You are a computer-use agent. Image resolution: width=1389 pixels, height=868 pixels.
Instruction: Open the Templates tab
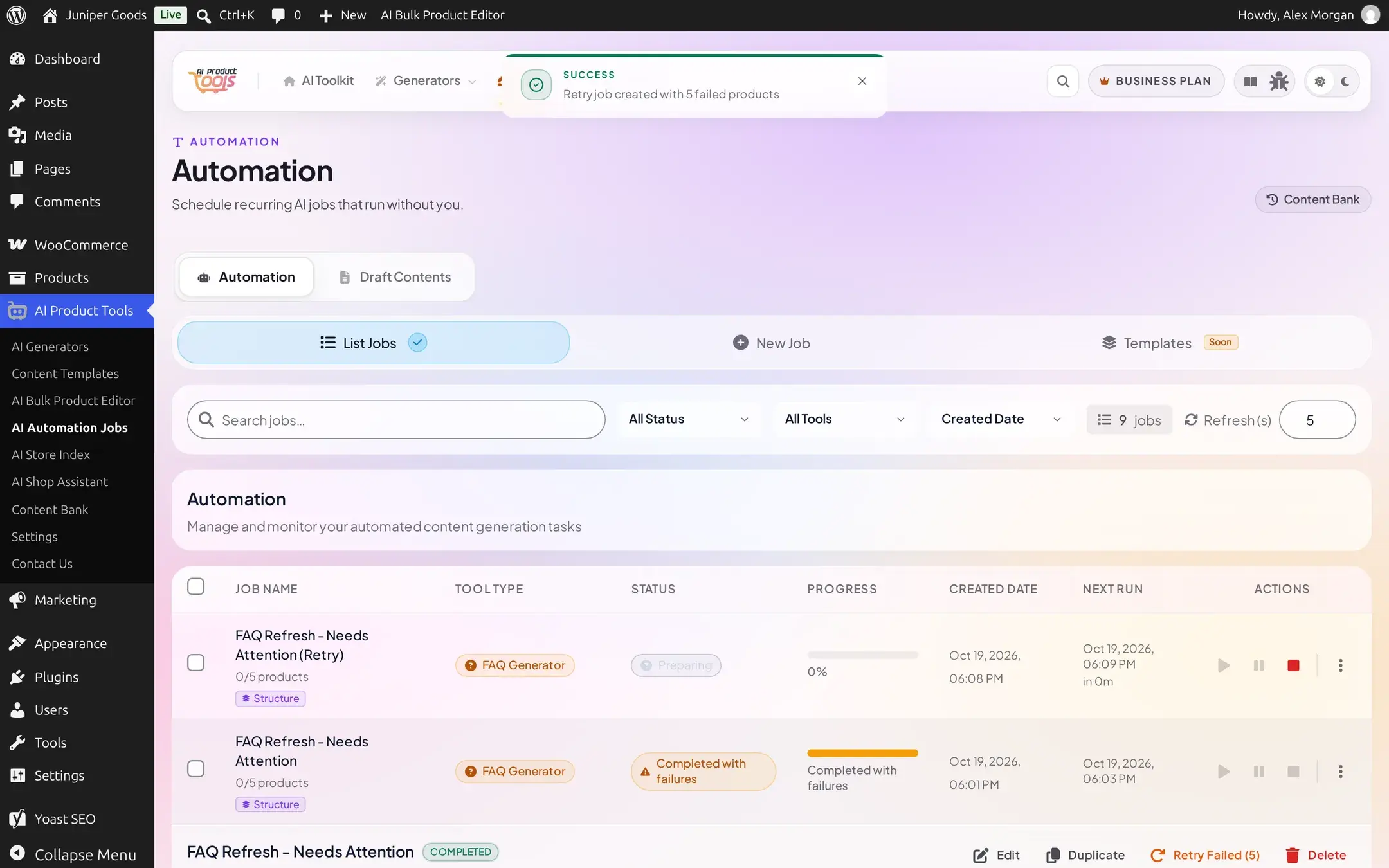point(1169,343)
